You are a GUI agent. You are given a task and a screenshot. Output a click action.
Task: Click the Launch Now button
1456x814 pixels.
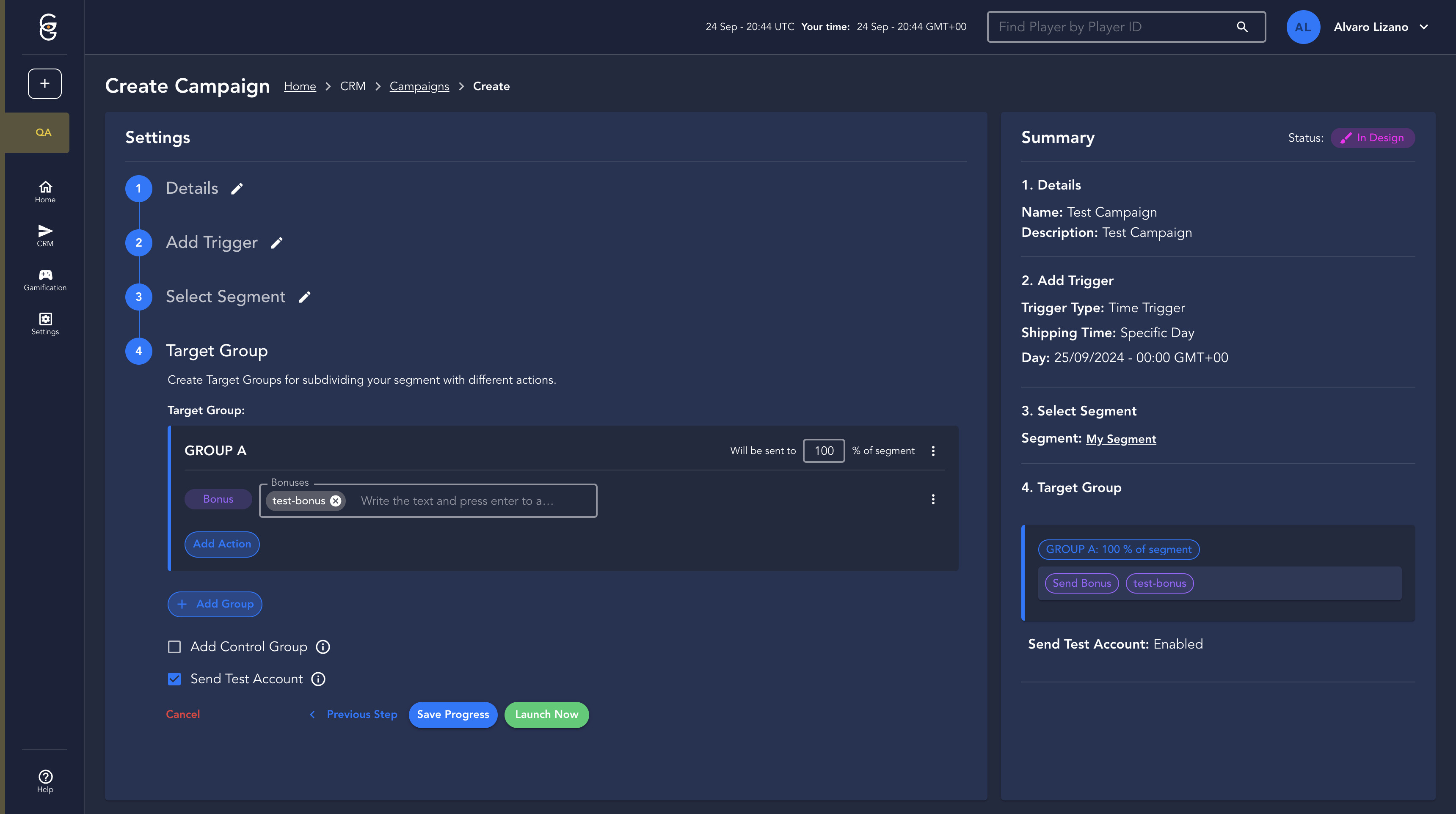point(546,715)
